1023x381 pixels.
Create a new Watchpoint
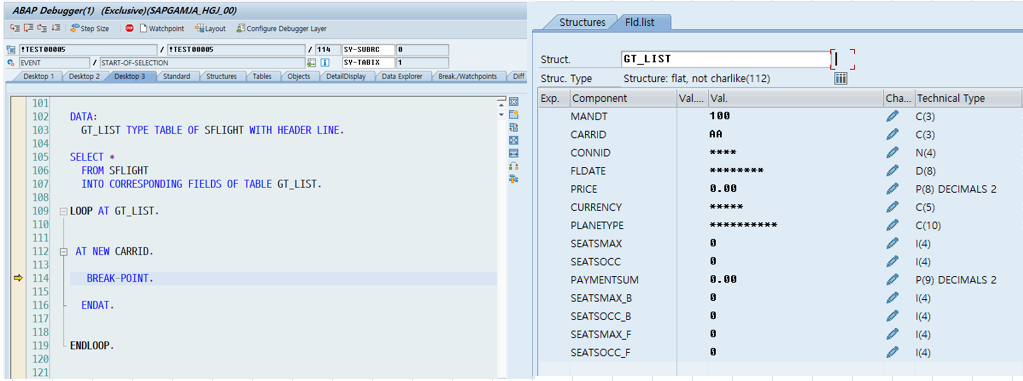tap(162, 29)
